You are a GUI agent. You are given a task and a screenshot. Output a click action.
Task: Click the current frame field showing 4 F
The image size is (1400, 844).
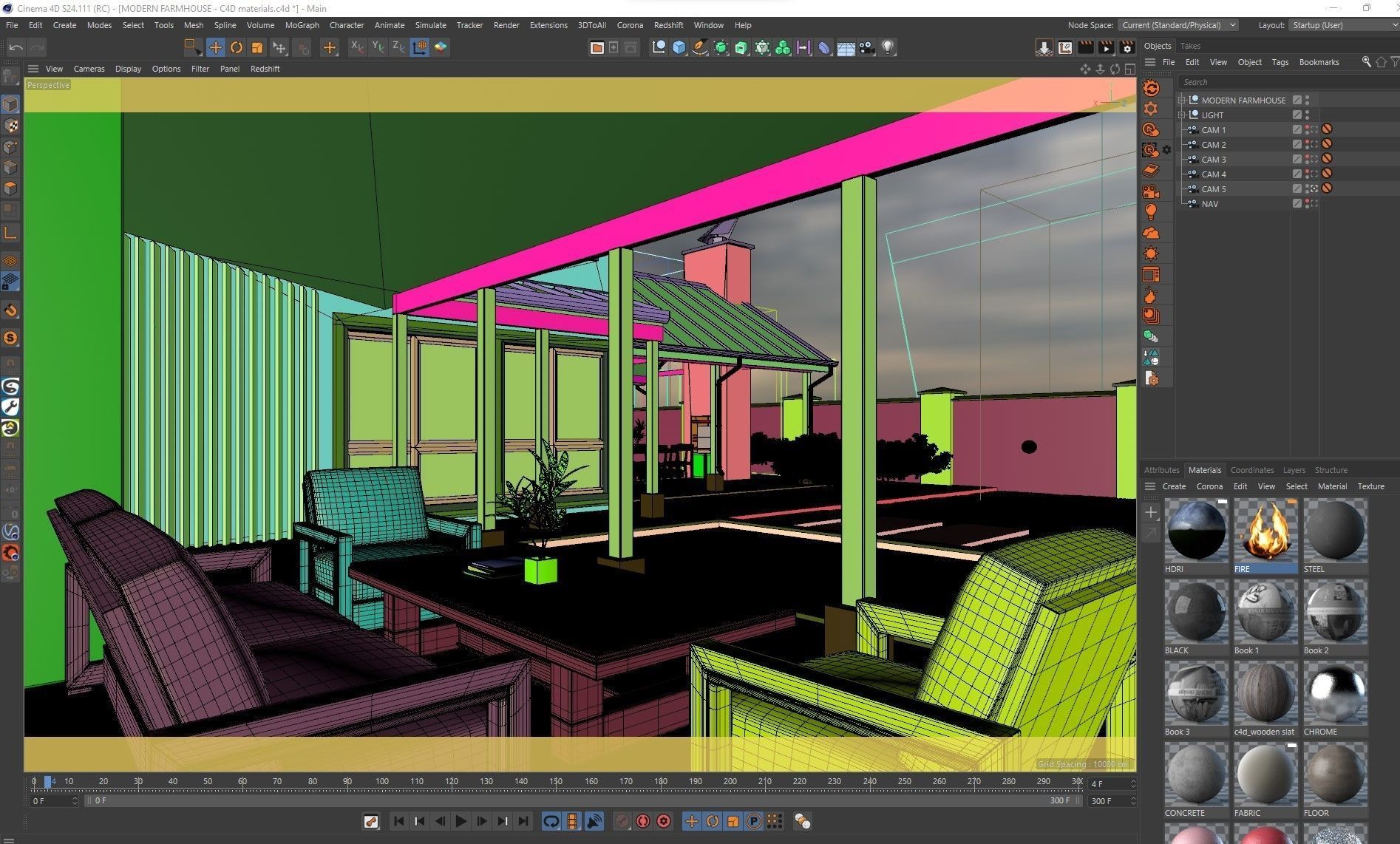[x=1112, y=783]
